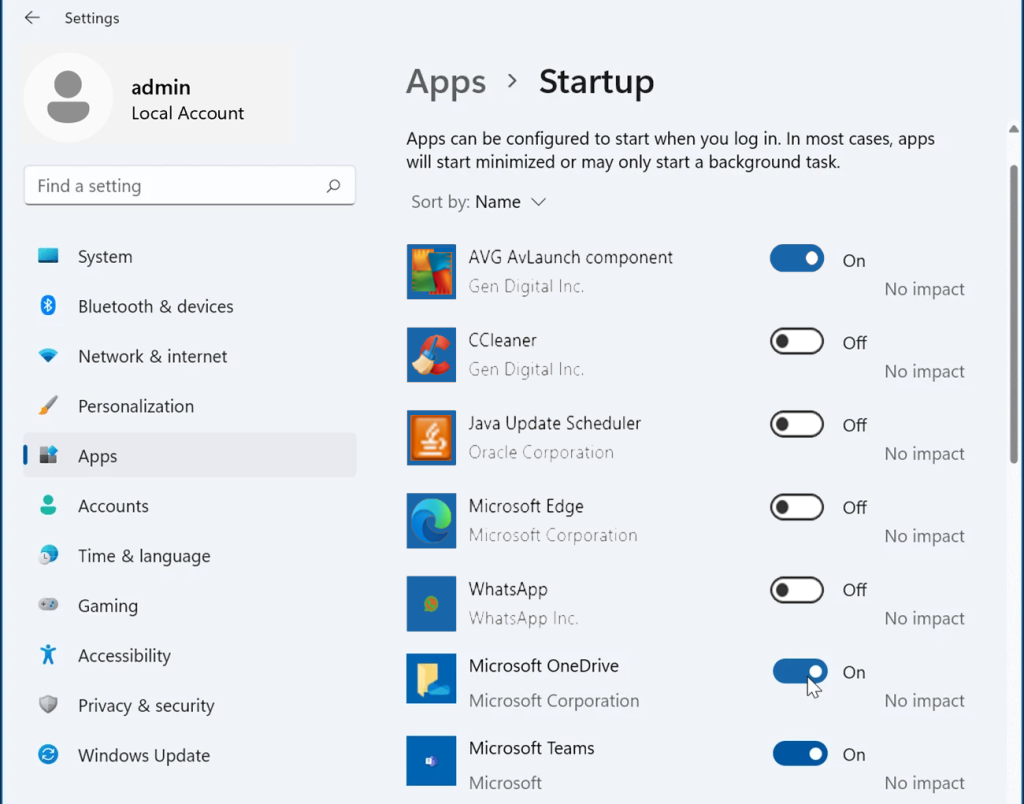Click the Java Update Scheduler icon
This screenshot has height=804, width=1024.
click(x=431, y=438)
